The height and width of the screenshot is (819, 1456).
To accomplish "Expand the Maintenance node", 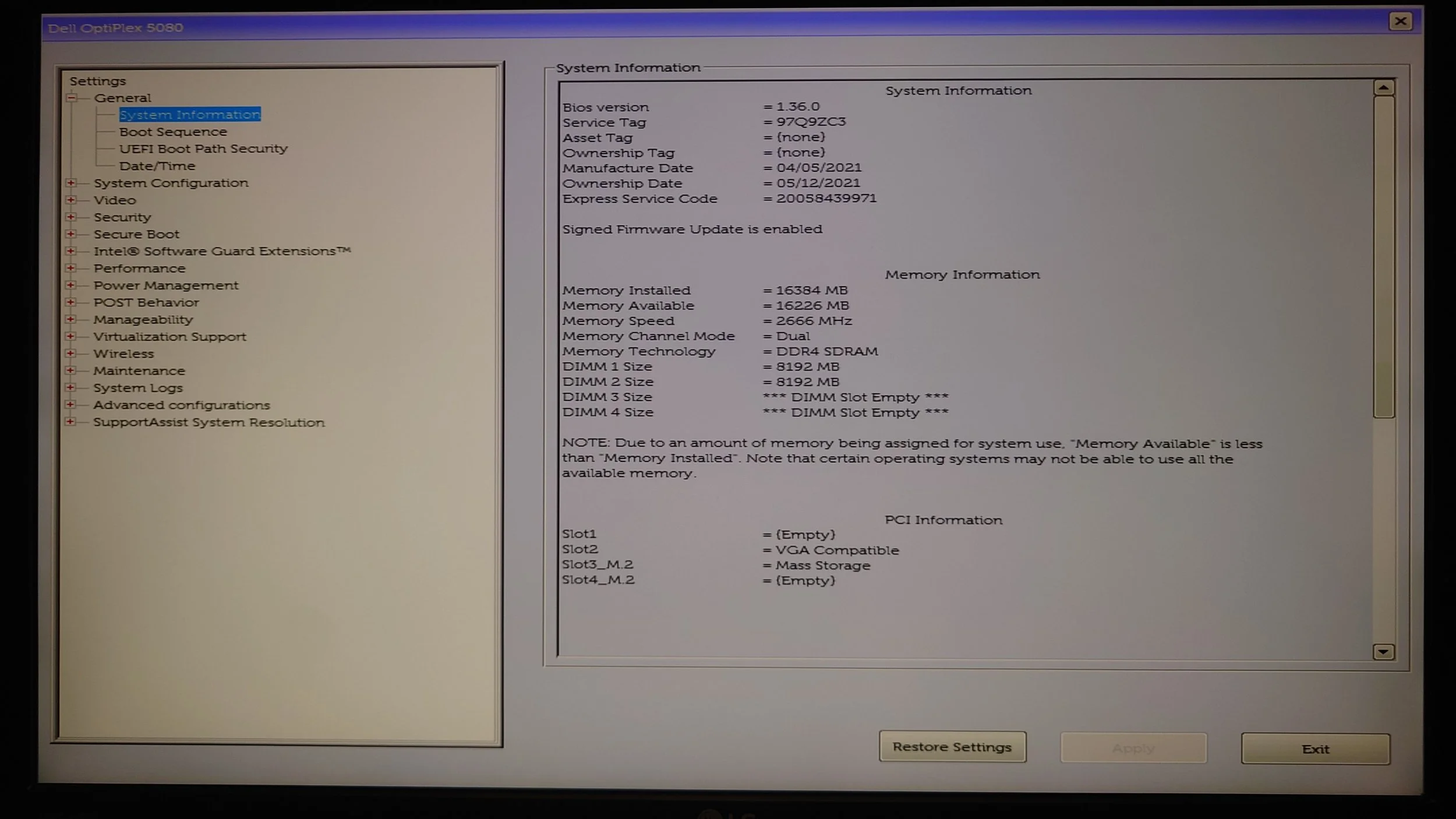I will [x=71, y=370].
